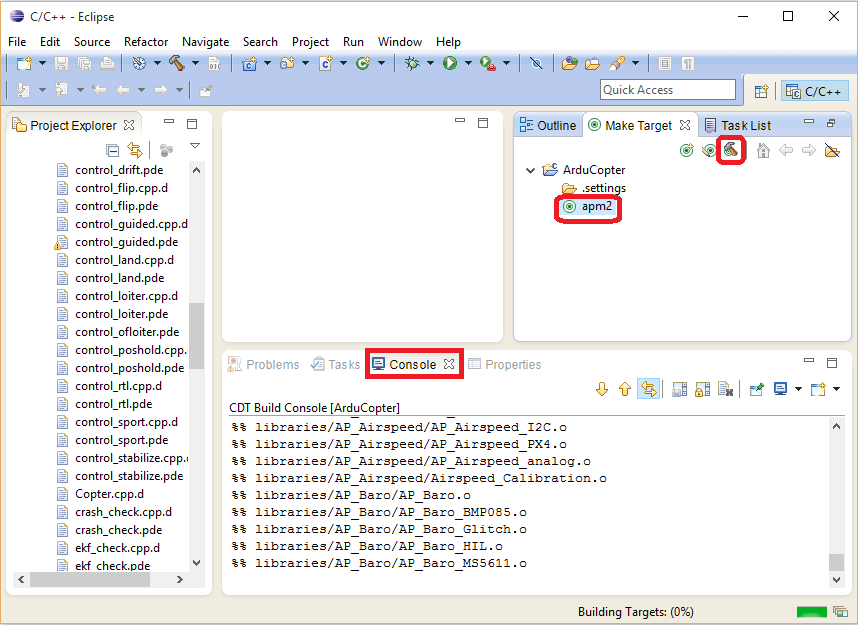The image size is (858, 625).
Task: Collapse all in Project Explorer
Action: click(x=113, y=150)
